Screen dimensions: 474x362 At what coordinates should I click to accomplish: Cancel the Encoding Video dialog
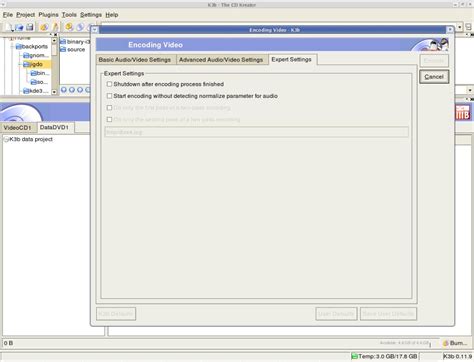tap(434, 77)
